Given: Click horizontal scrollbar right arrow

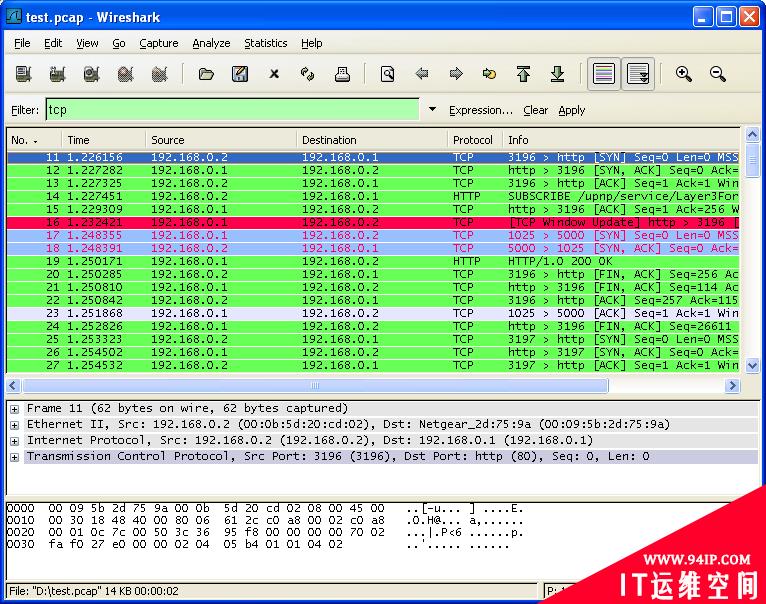Looking at the screenshot, I should click(732, 386).
